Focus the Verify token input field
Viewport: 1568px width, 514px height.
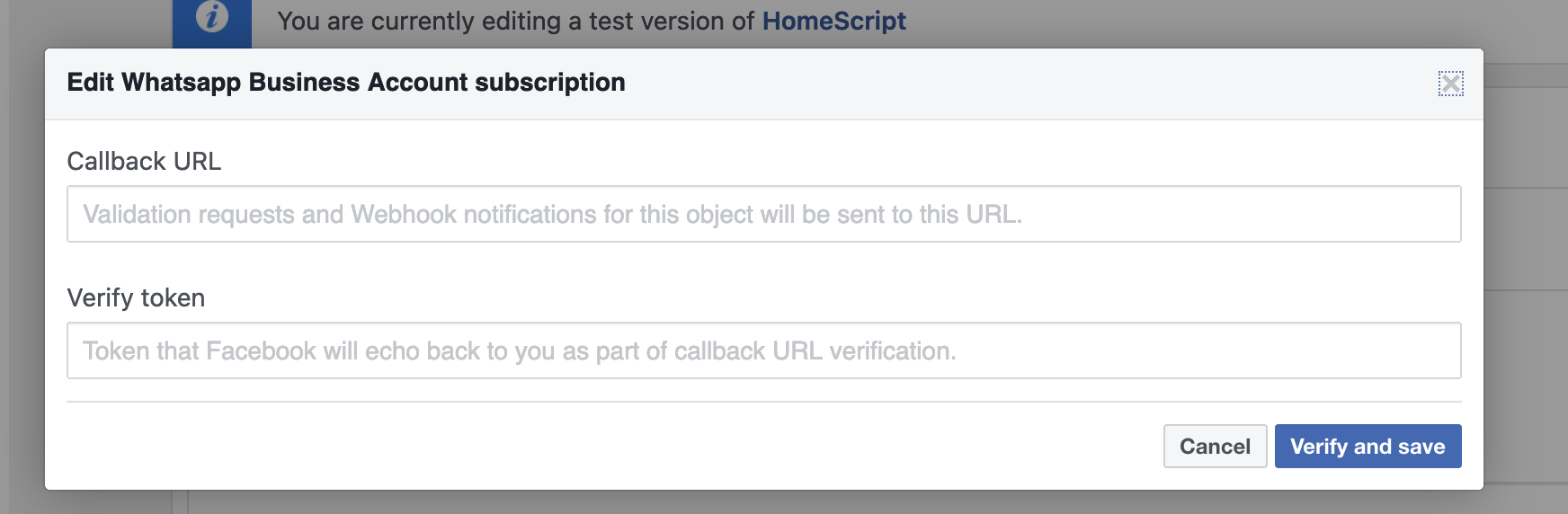click(x=764, y=350)
